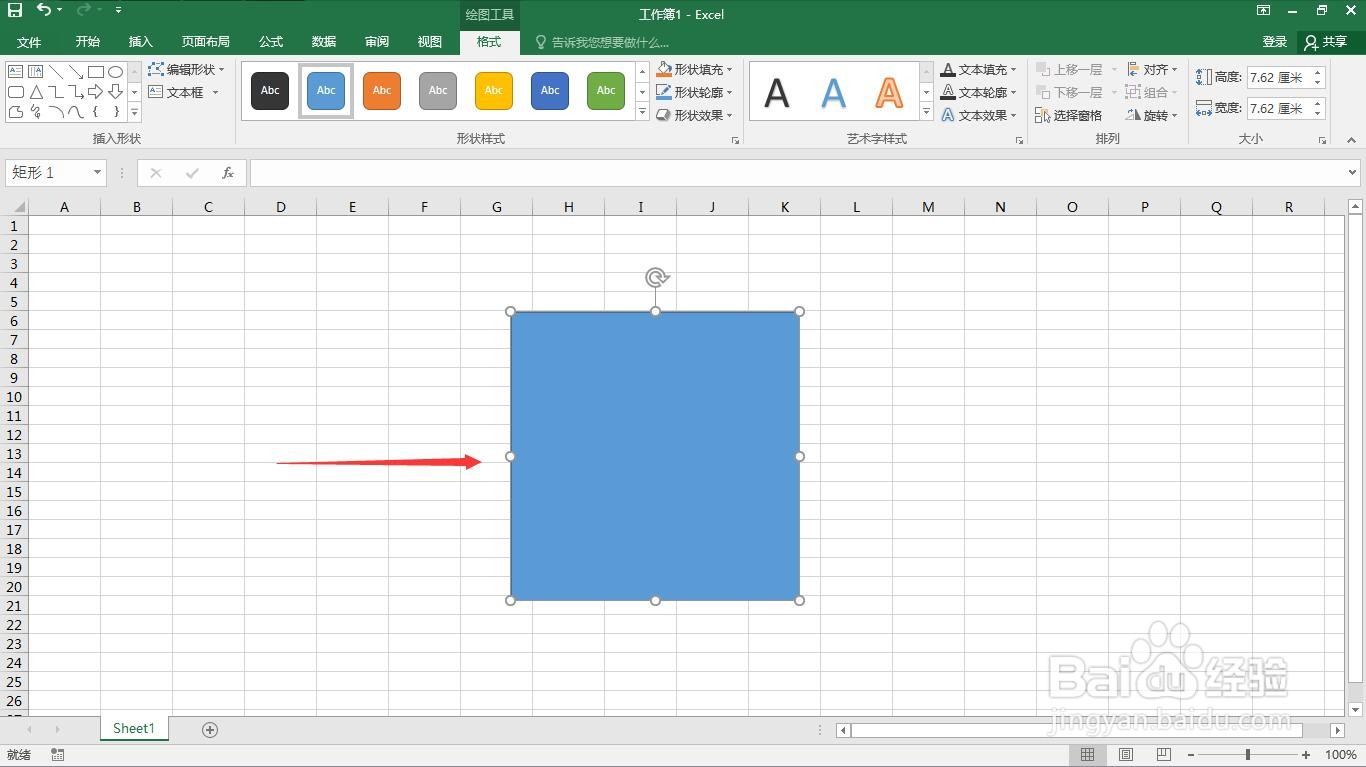Click the height (高度) value field
The width and height of the screenshot is (1366, 767).
[1279, 77]
